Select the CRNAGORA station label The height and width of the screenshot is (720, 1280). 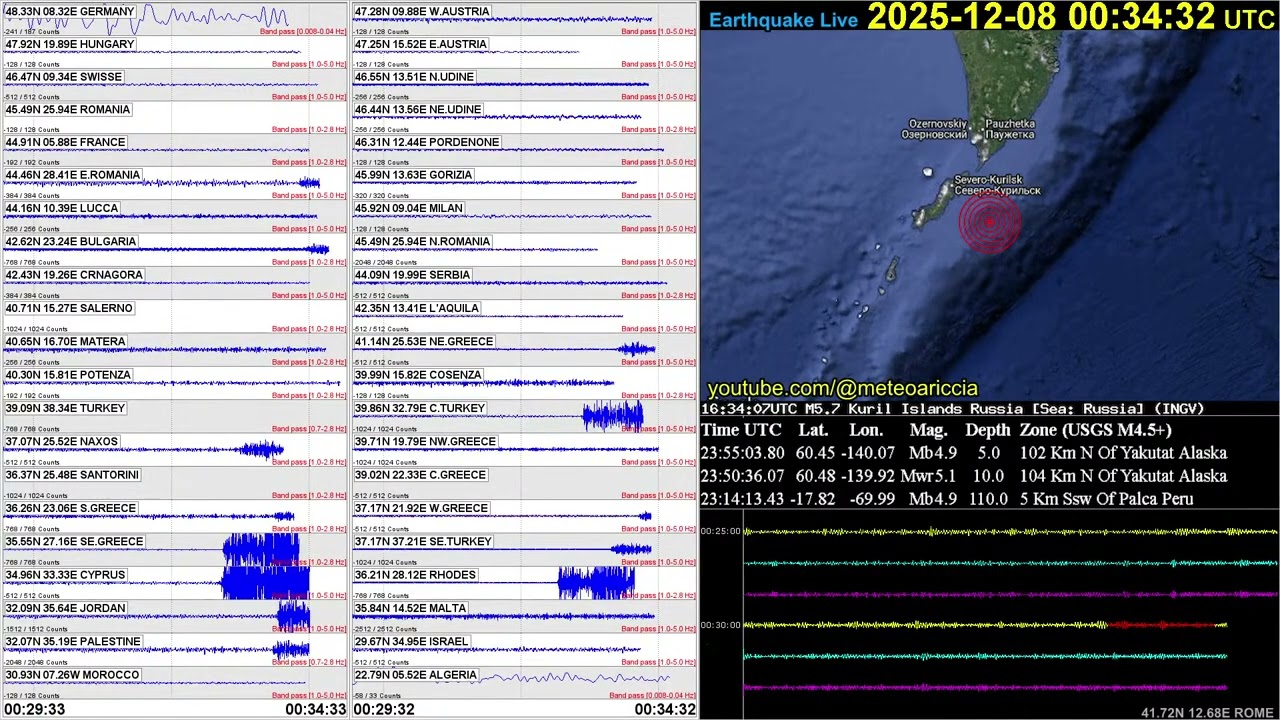point(74,275)
